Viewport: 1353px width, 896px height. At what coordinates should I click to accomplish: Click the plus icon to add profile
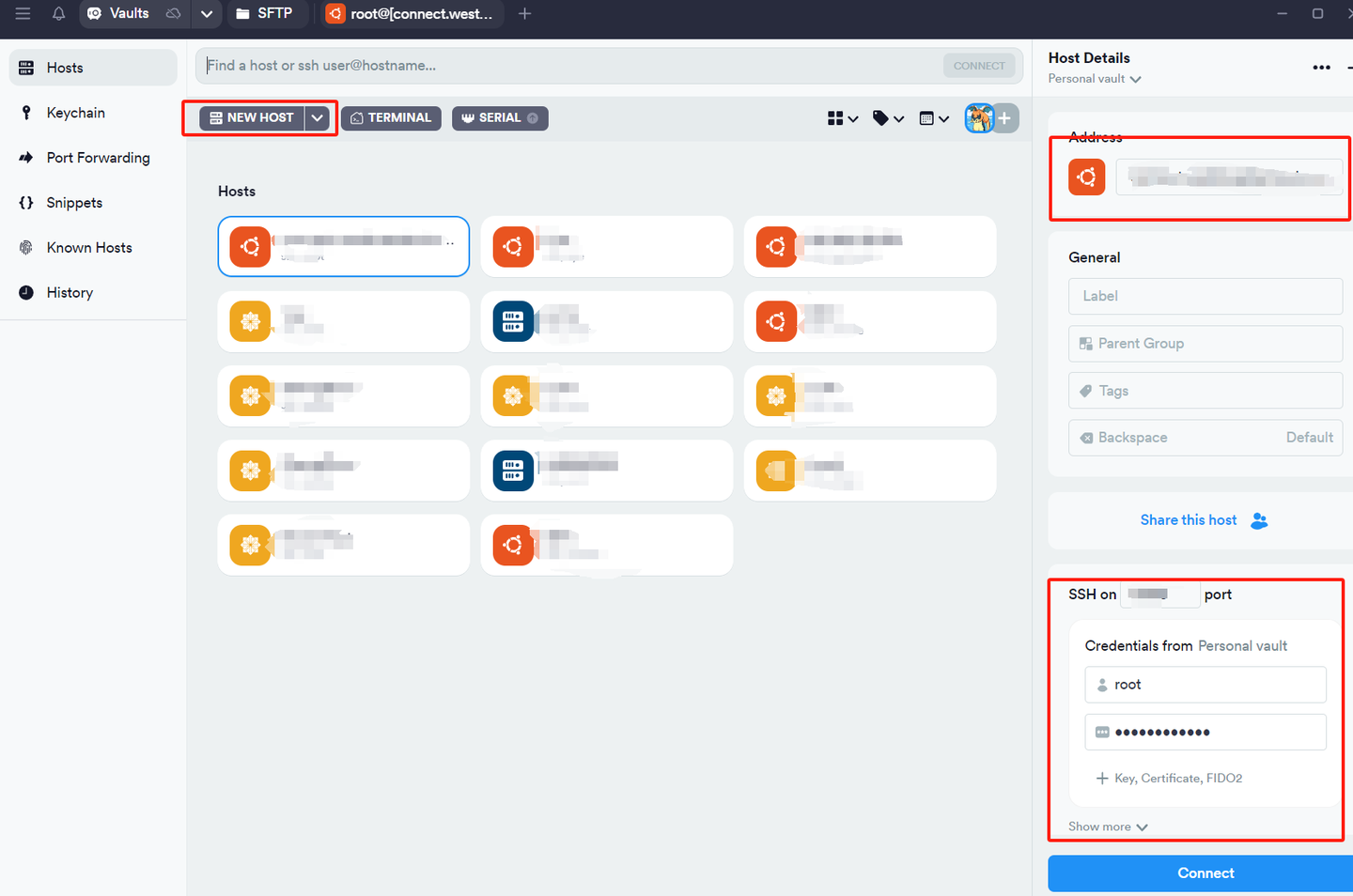pyautogui.click(x=1003, y=117)
